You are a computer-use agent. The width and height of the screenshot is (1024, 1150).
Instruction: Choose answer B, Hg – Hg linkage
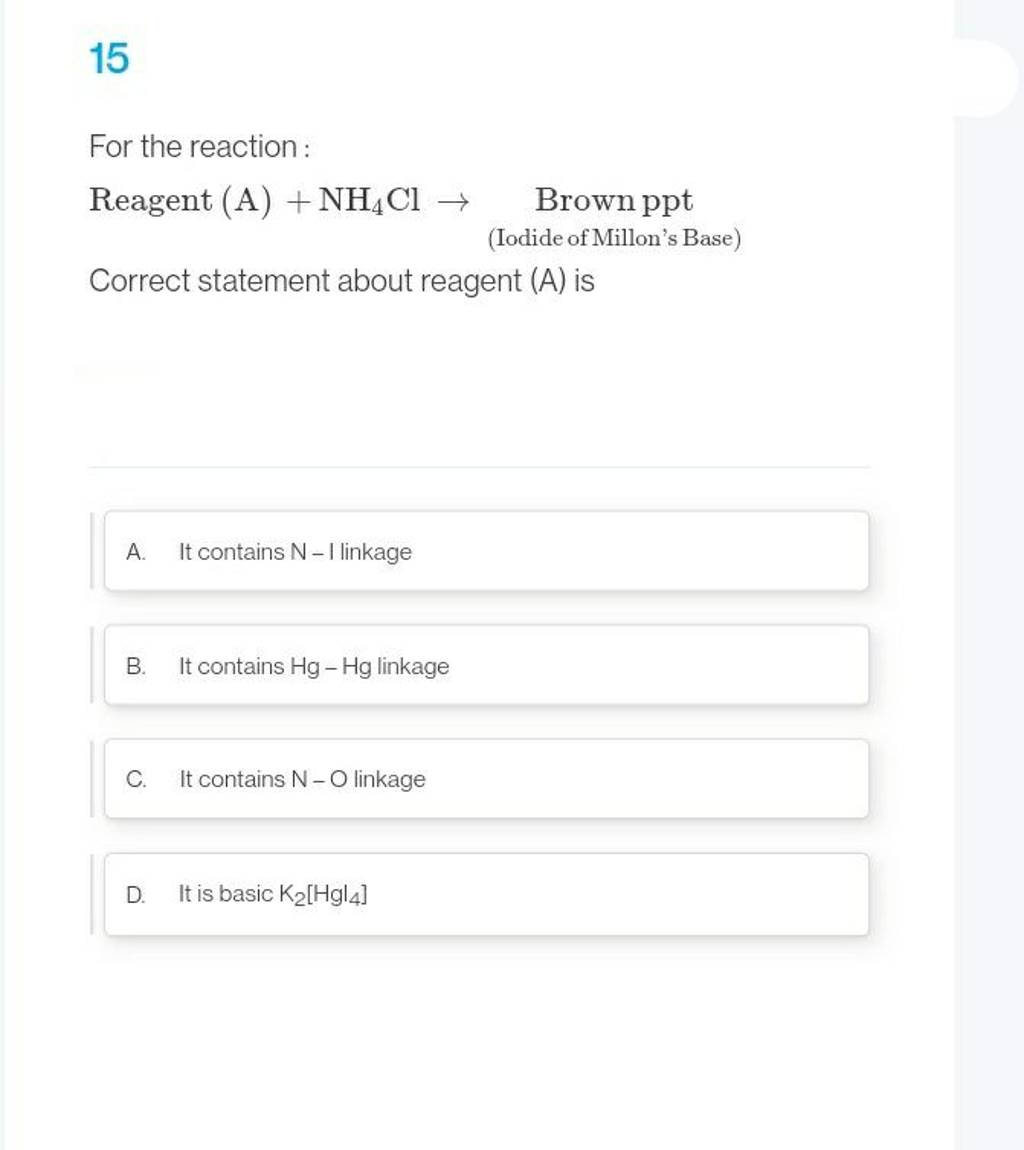point(486,665)
